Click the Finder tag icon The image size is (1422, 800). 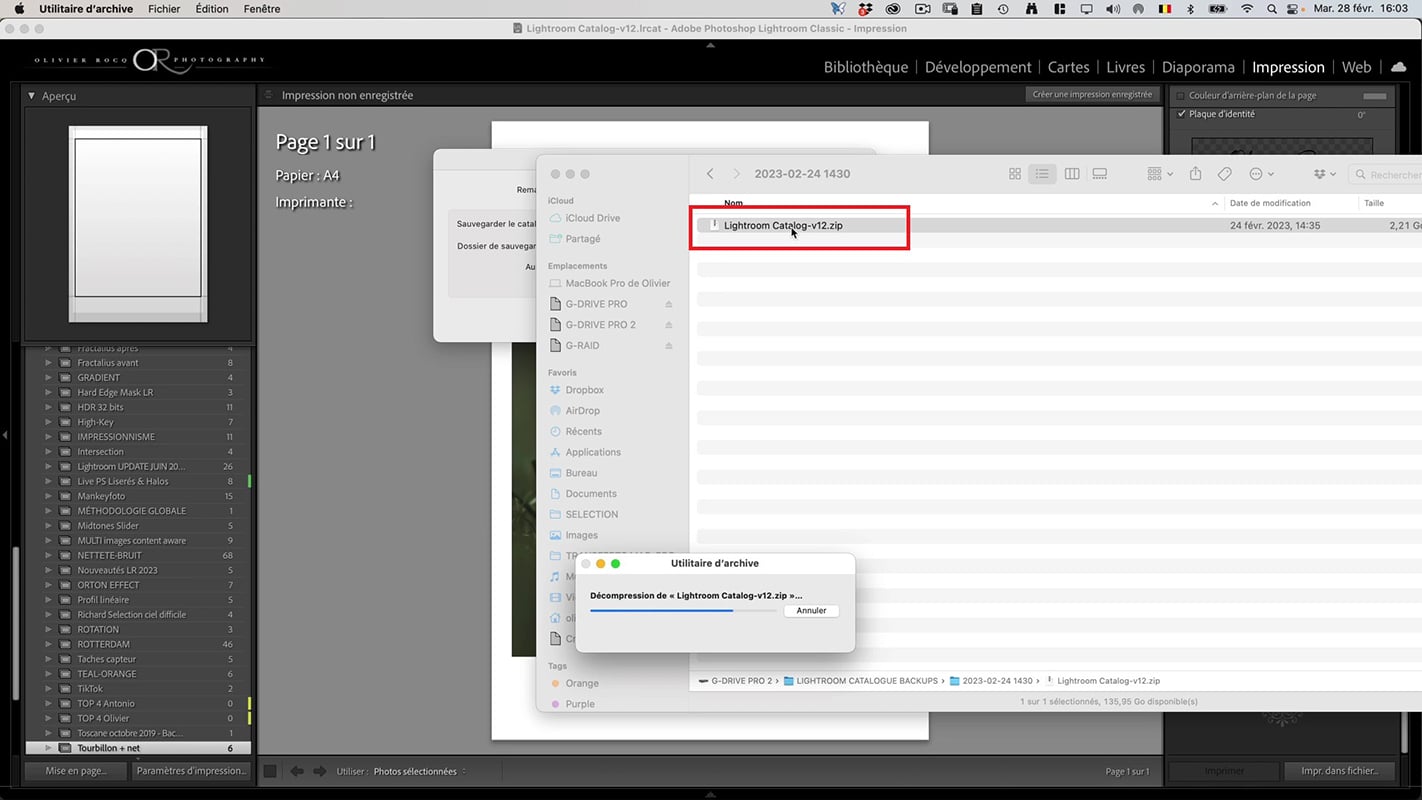(1225, 174)
